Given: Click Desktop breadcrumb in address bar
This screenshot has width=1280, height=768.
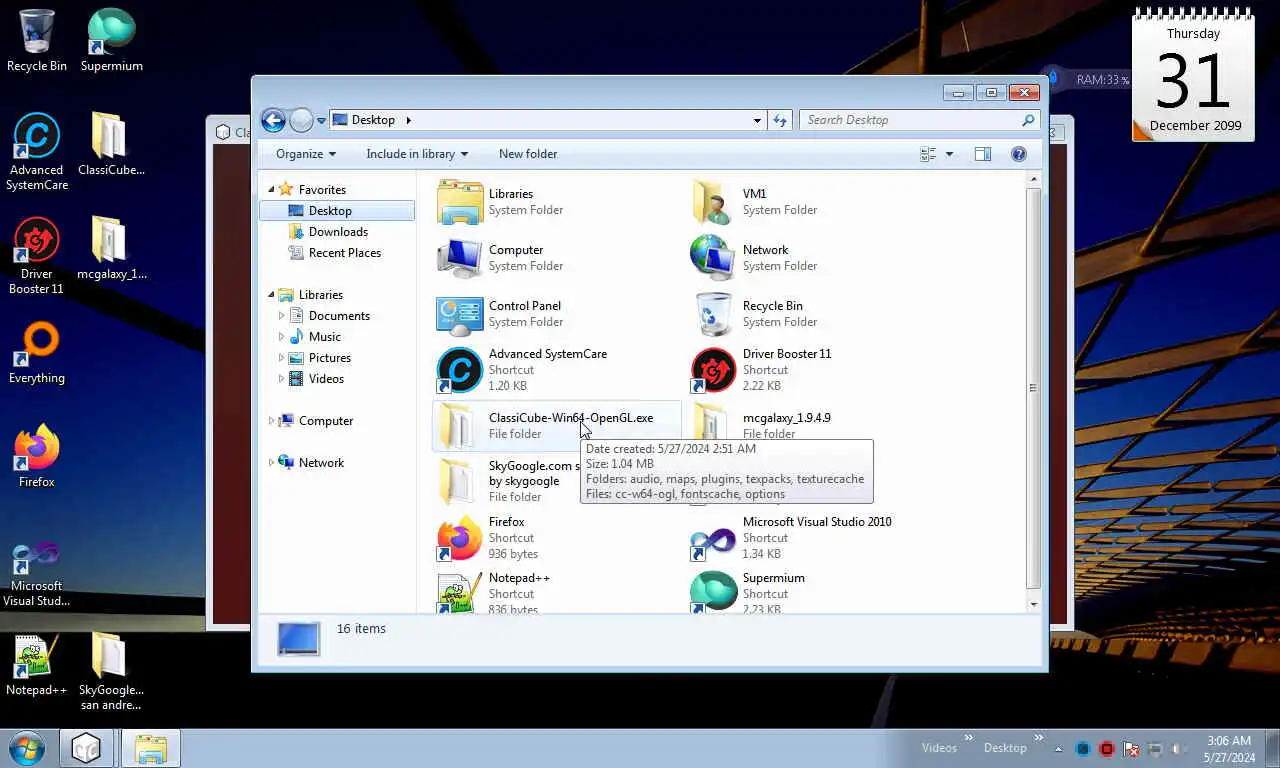Looking at the screenshot, I should 373,120.
